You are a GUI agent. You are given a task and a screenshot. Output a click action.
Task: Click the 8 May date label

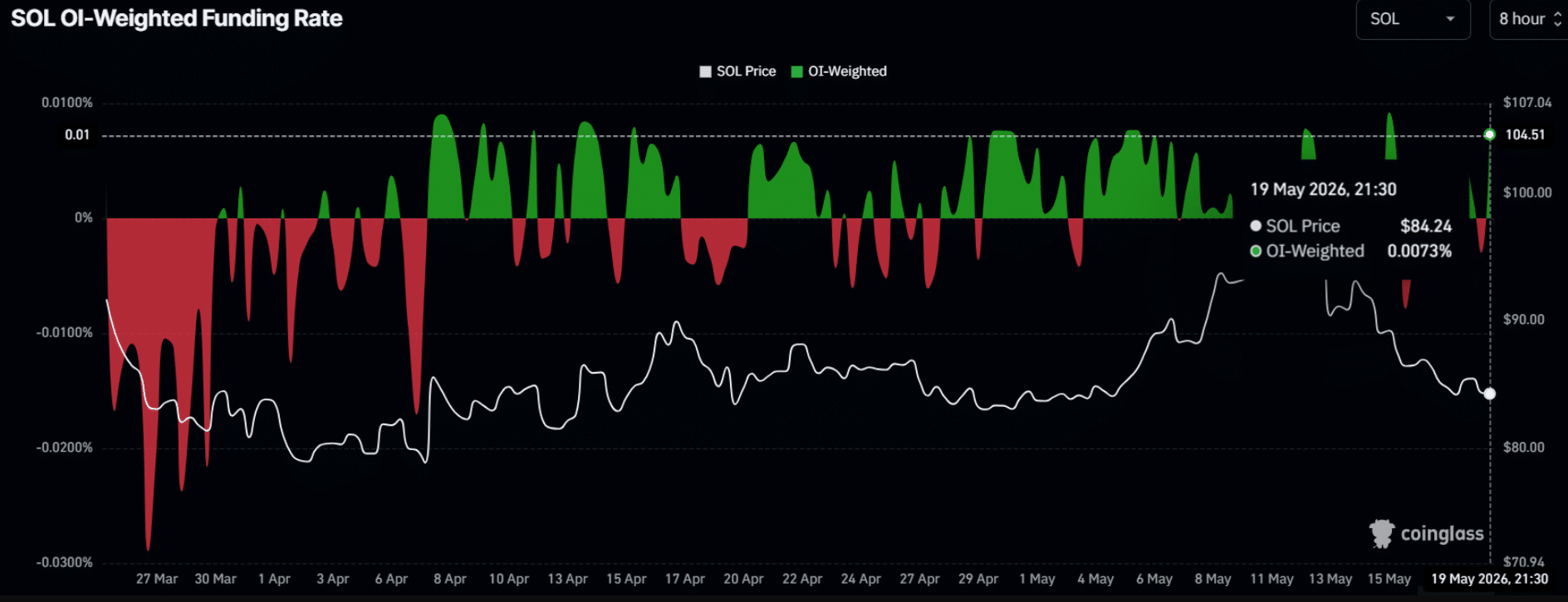1213,579
